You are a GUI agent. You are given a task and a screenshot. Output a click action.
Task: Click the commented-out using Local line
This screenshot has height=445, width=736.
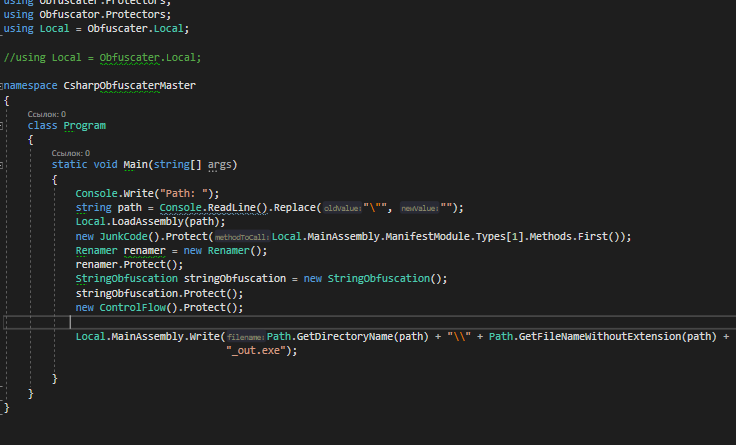pyautogui.click(x=102, y=57)
